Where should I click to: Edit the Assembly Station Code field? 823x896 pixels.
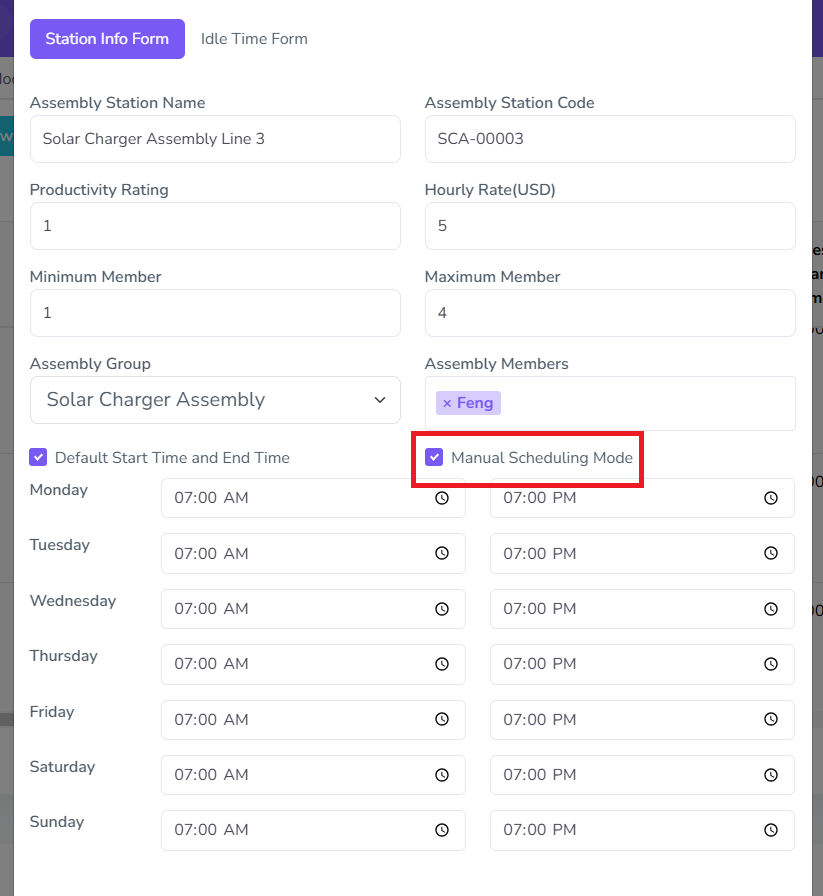click(x=610, y=139)
